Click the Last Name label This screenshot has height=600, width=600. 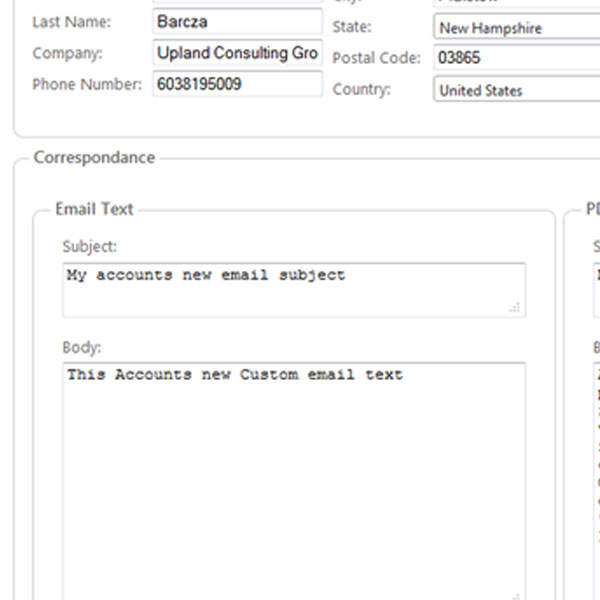72,21
